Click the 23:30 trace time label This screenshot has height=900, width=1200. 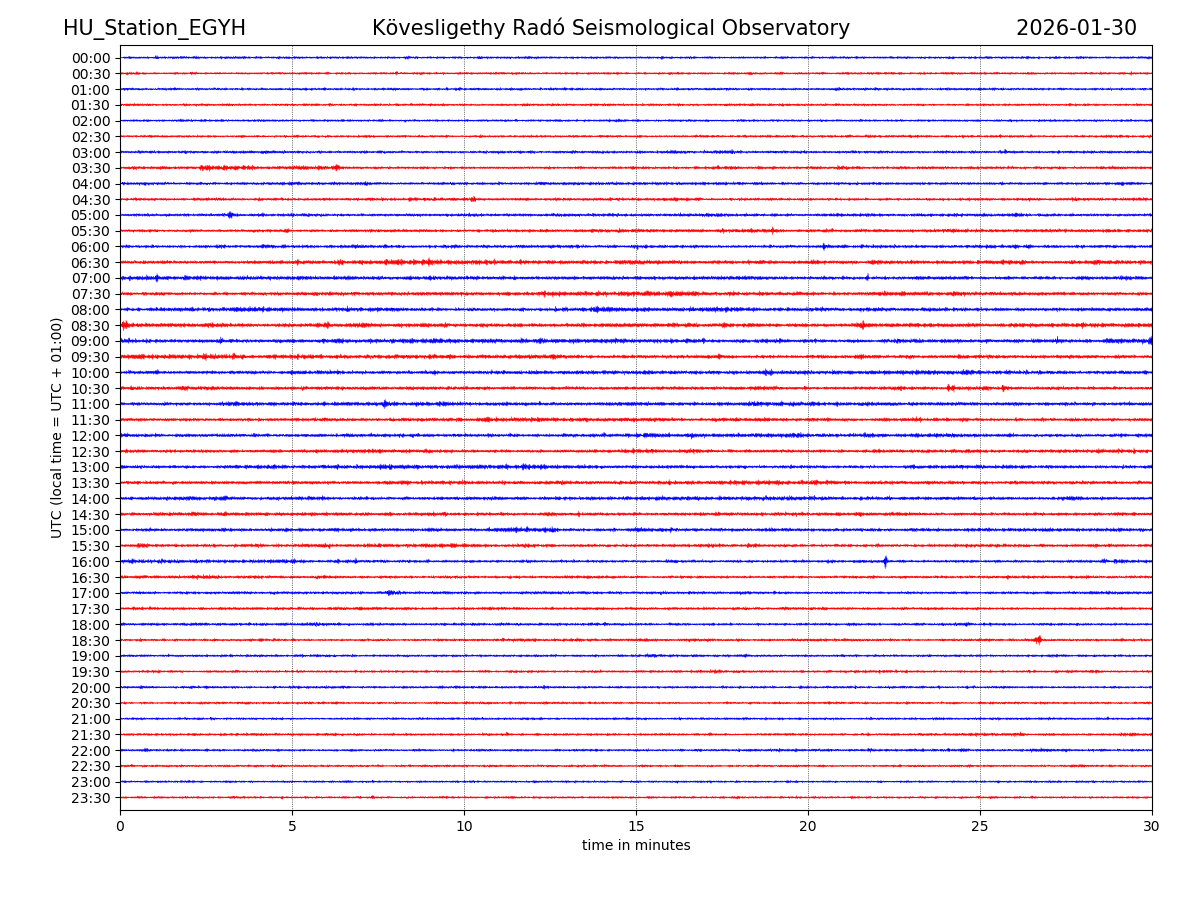[91, 798]
